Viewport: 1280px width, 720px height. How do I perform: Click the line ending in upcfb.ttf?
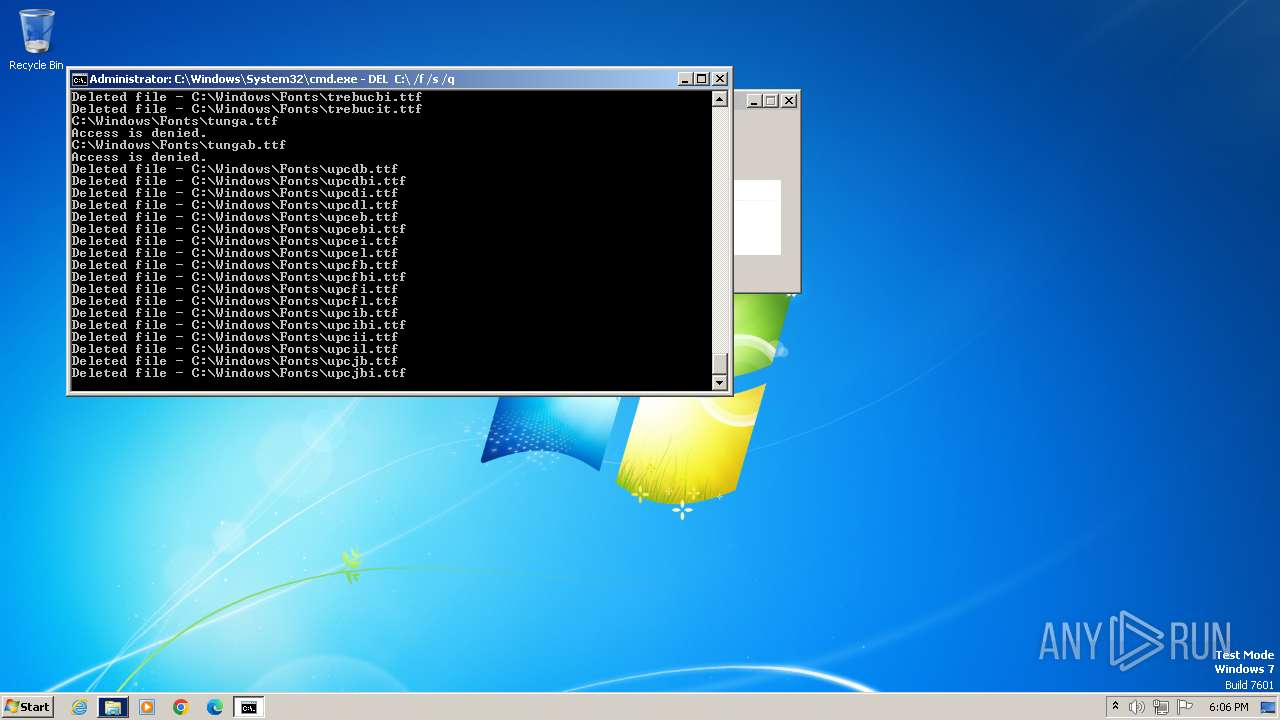point(235,265)
